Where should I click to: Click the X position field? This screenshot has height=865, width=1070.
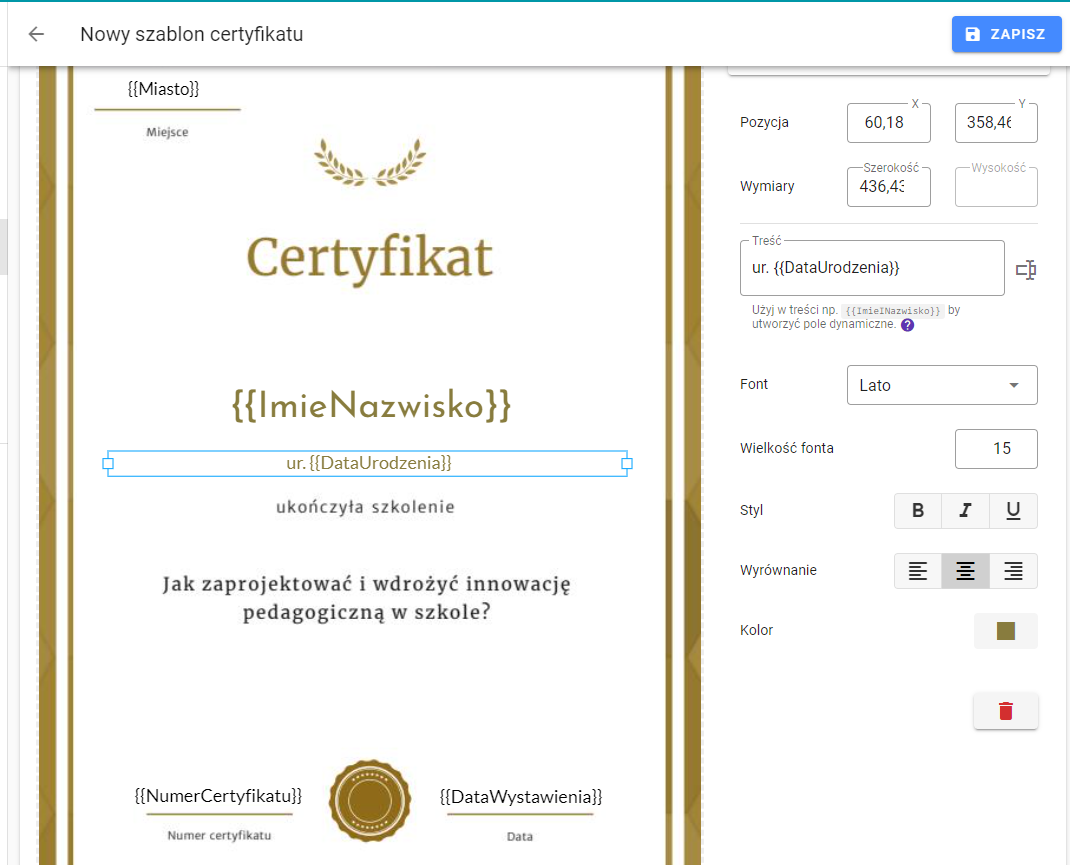[888, 123]
